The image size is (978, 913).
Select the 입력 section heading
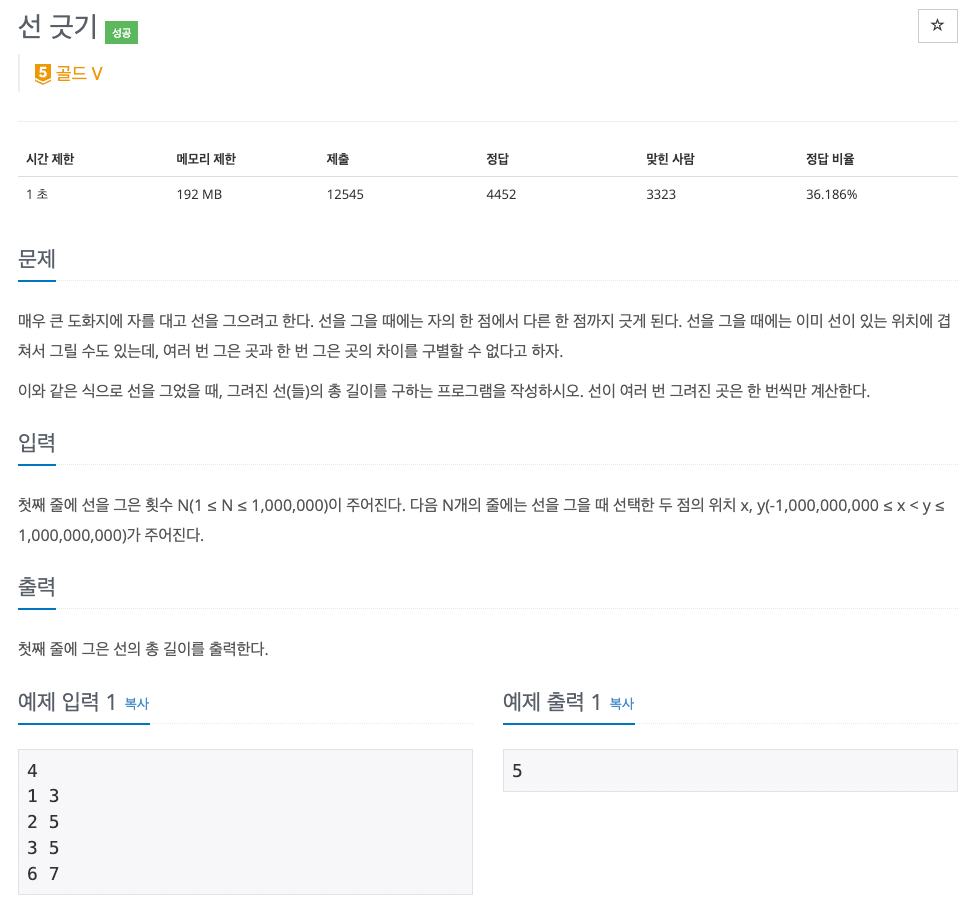pyautogui.click(x=37, y=443)
